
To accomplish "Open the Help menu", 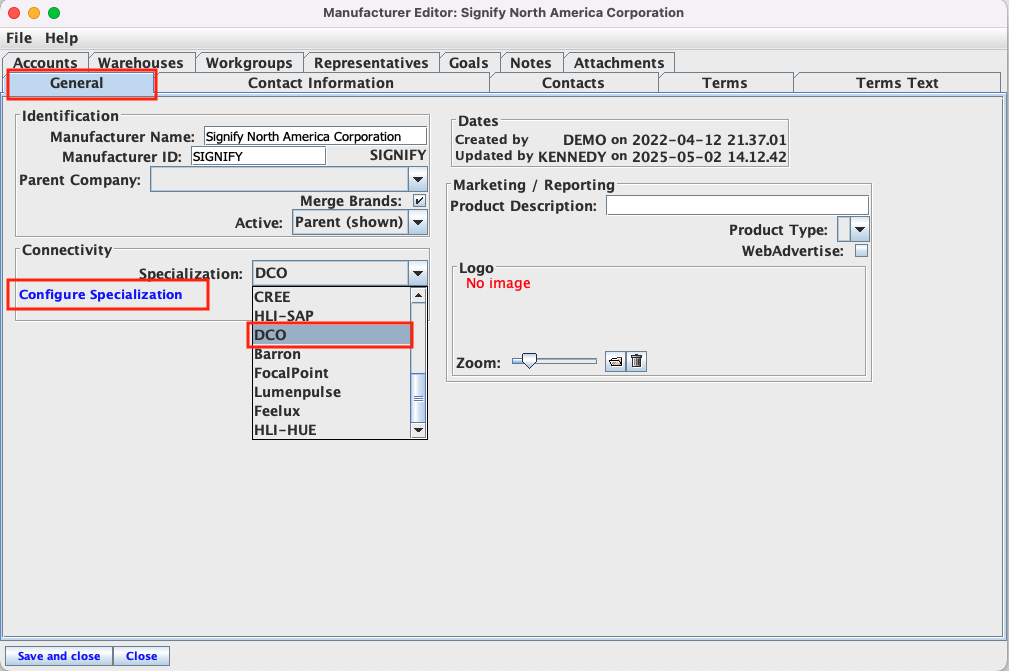I will tap(61, 38).
